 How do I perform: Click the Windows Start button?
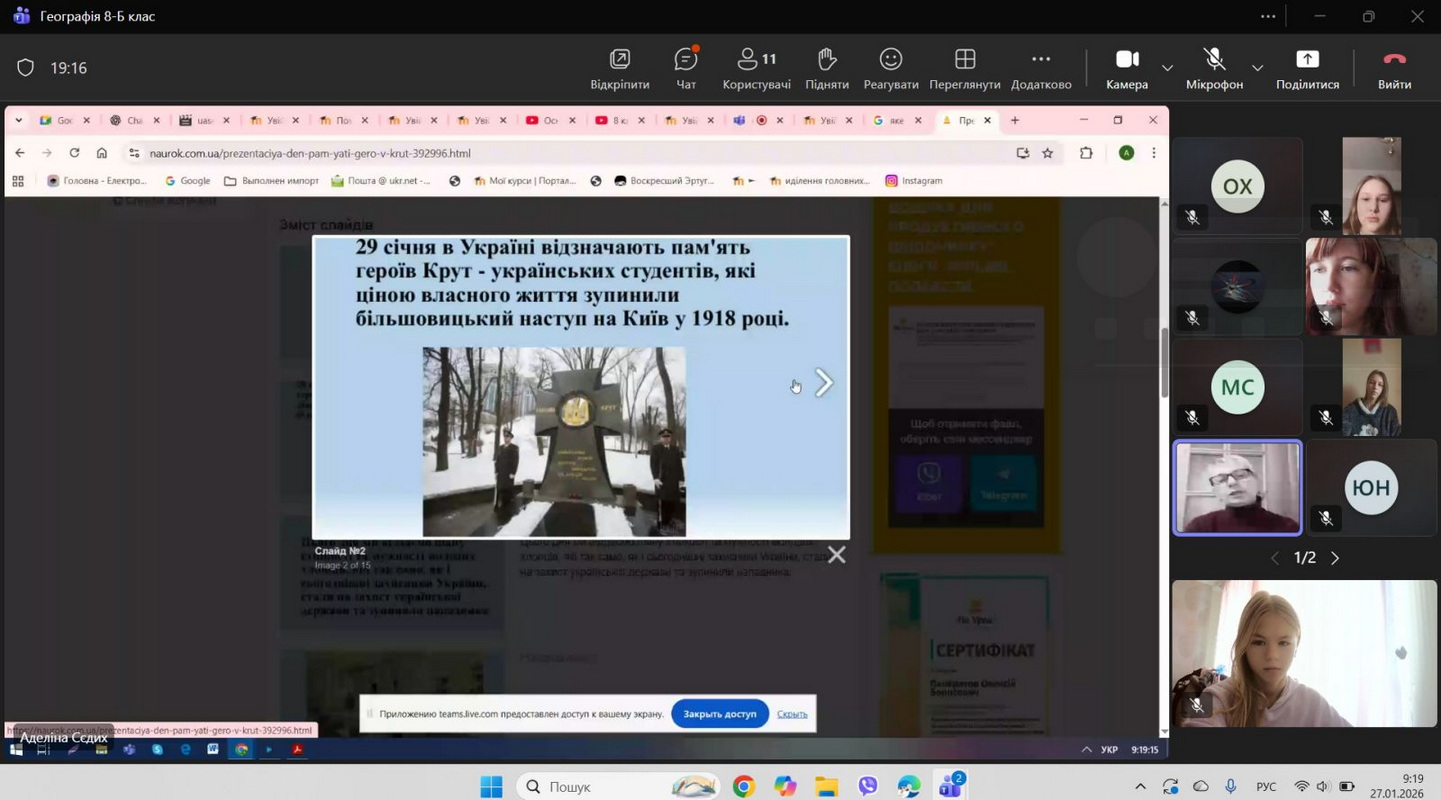(x=491, y=787)
